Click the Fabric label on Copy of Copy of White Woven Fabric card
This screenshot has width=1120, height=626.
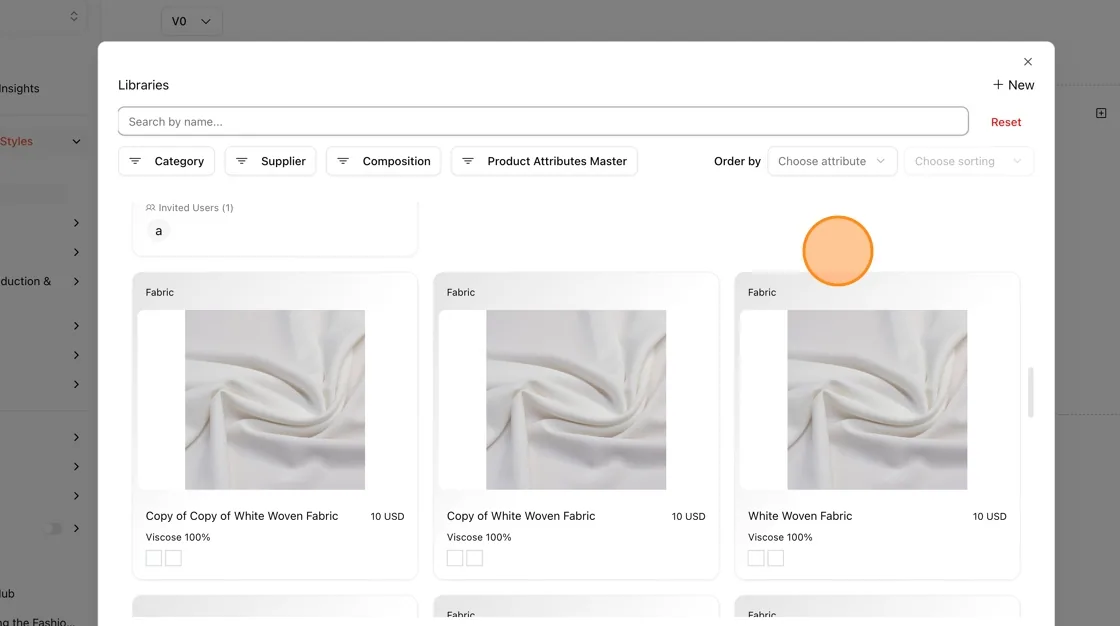(159, 292)
